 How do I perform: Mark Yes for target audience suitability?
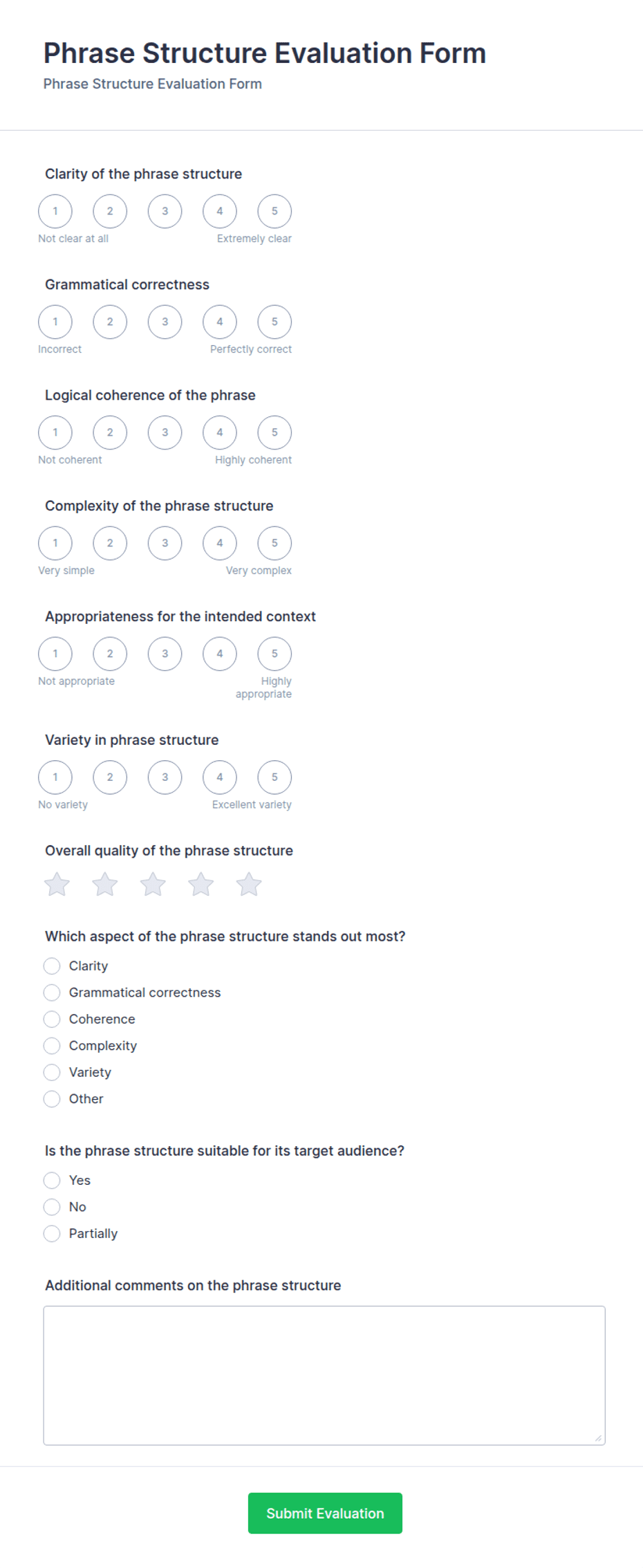(x=52, y=1180)
